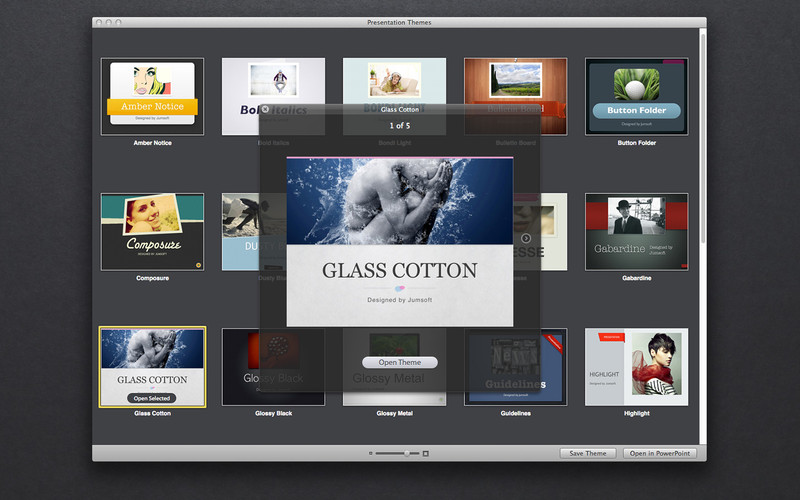Close the Glass Cotton preview overlay
This screenshot has width=800, height=500.
point(265,109)
